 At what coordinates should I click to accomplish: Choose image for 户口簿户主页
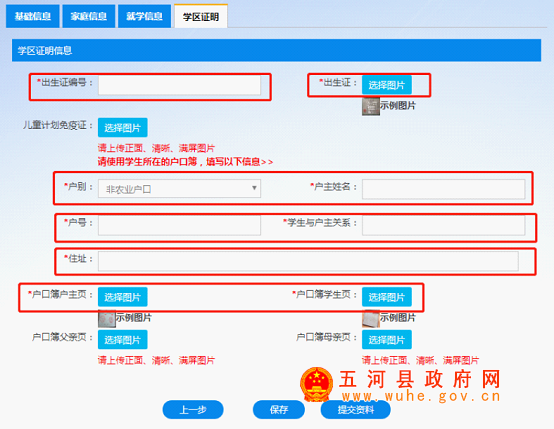[123, 297]
